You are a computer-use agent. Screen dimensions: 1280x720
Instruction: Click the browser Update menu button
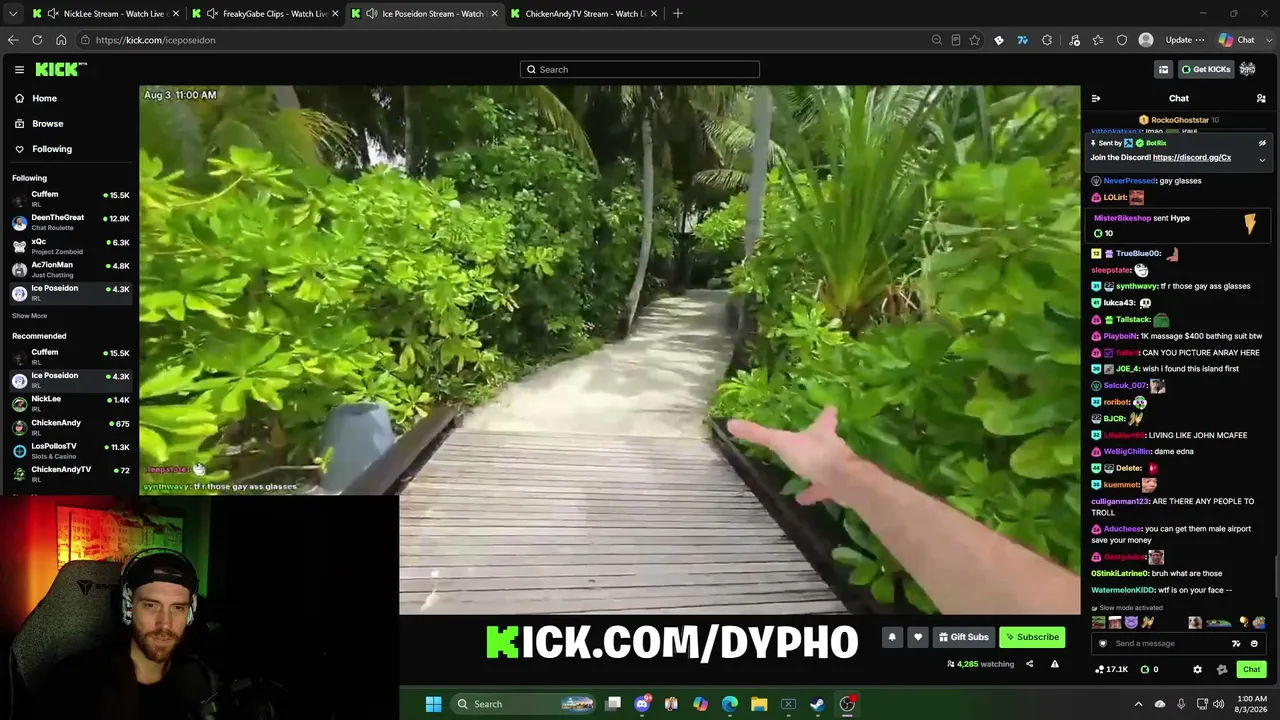1184,40
